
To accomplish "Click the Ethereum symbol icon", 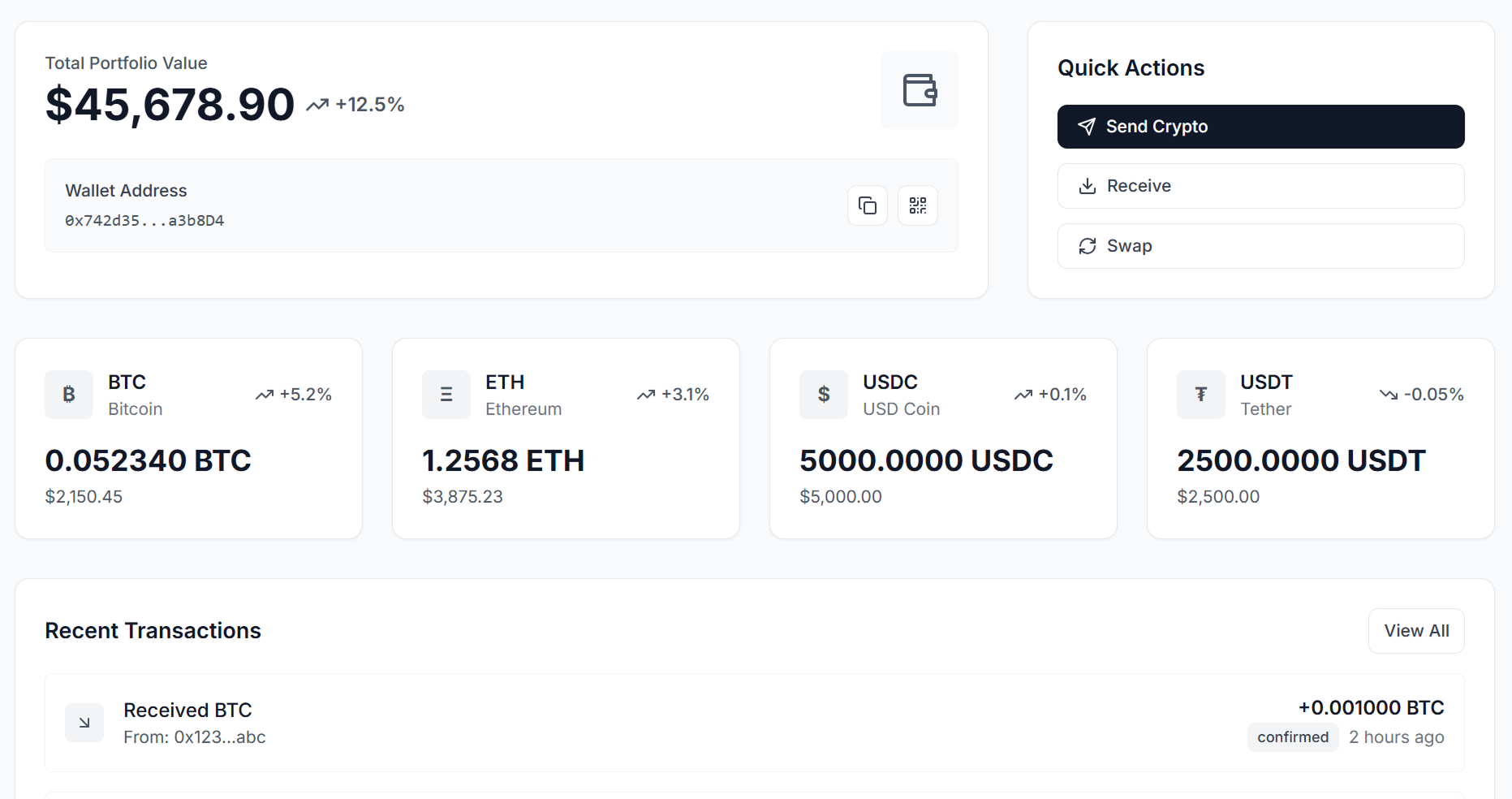I will [446, 395].
